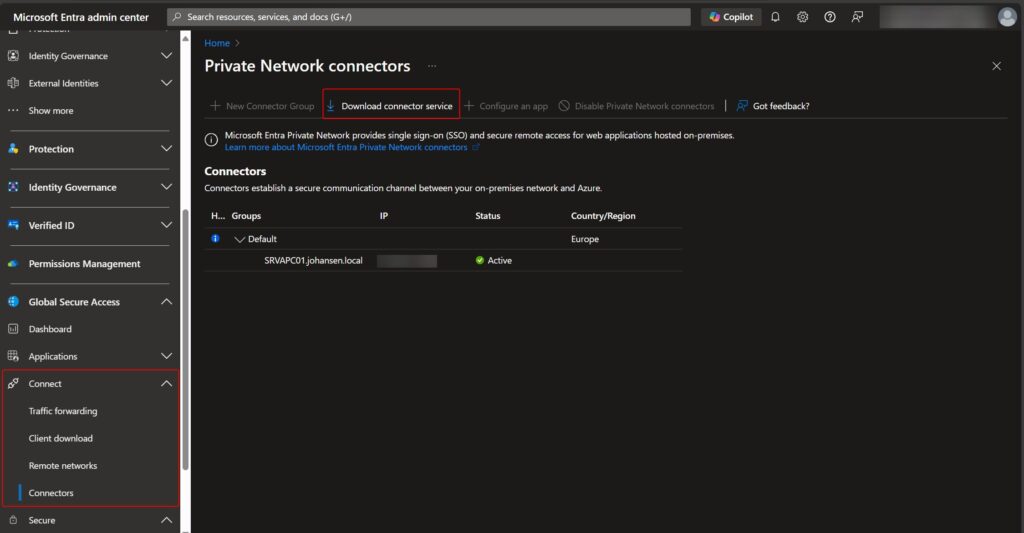Expand the External Identities chevron
The image size is (1024, 533).
(x=167, y=83)
